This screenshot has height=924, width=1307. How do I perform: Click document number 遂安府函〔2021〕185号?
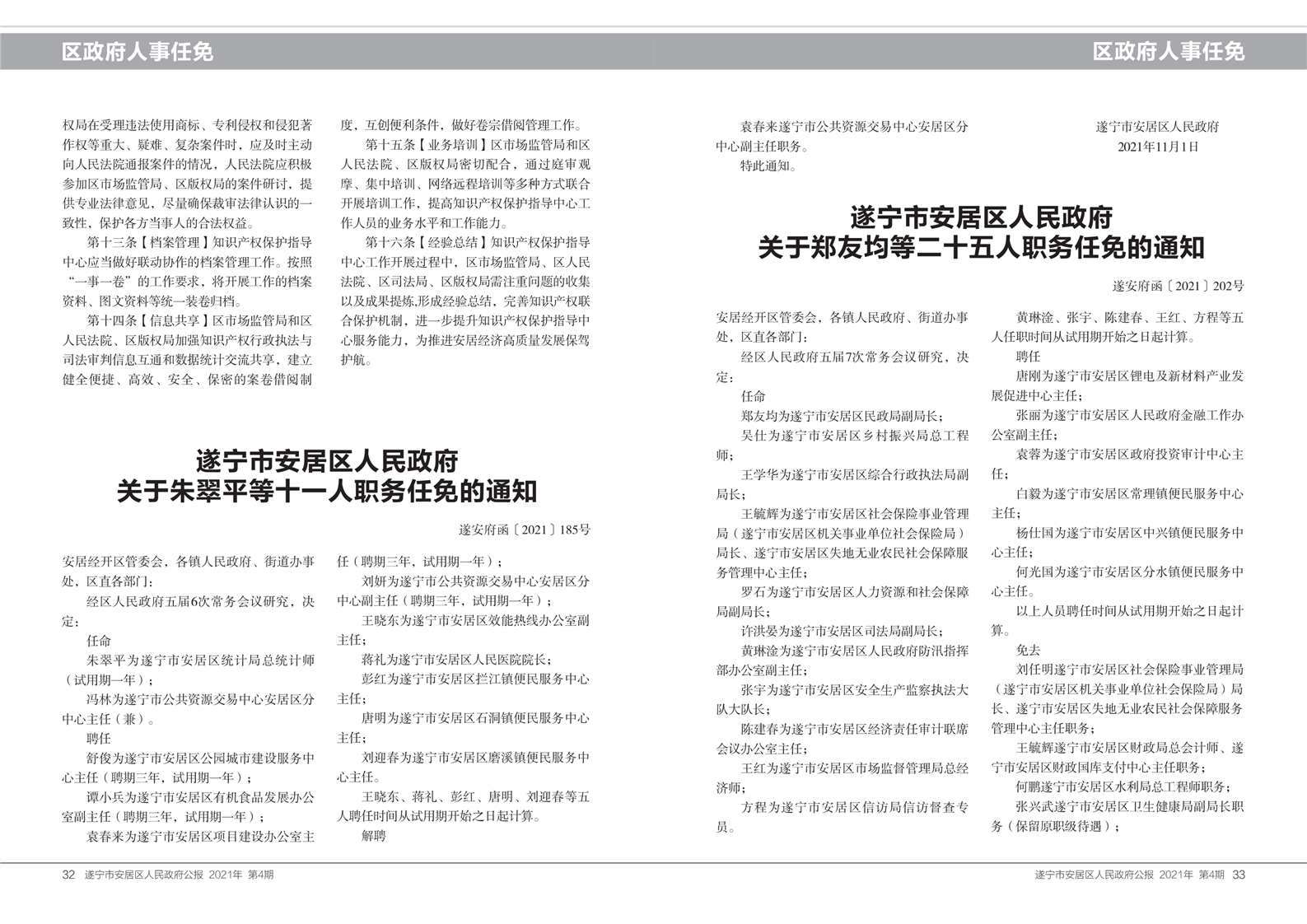[524, 530]
